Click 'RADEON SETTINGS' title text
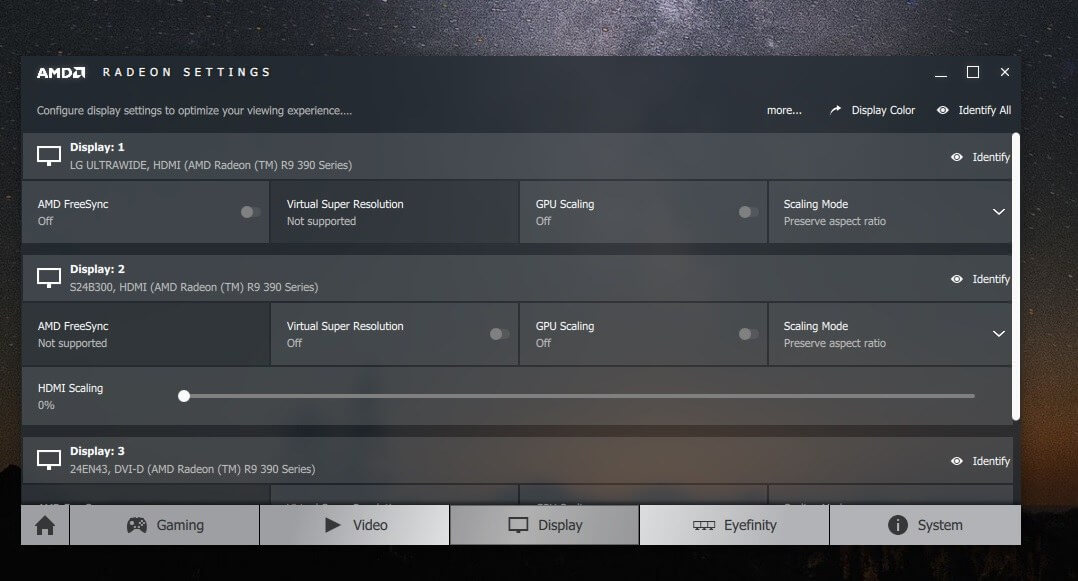The height and width of the screenshot is (581, 1078). click(x=186, y=72)
